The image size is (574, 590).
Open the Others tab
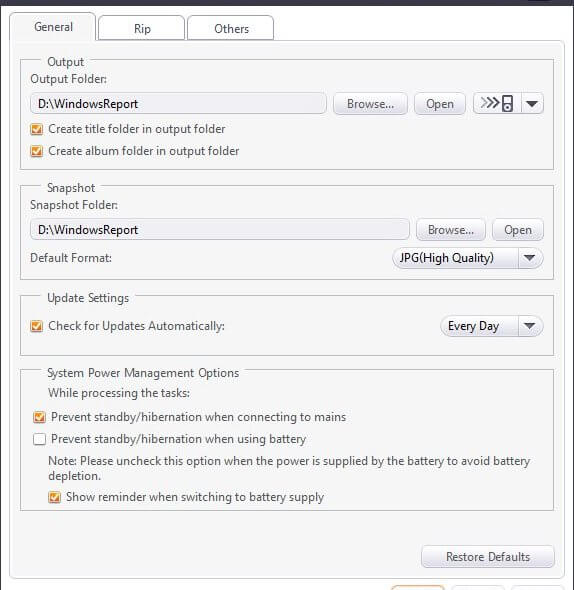point(231,28)
